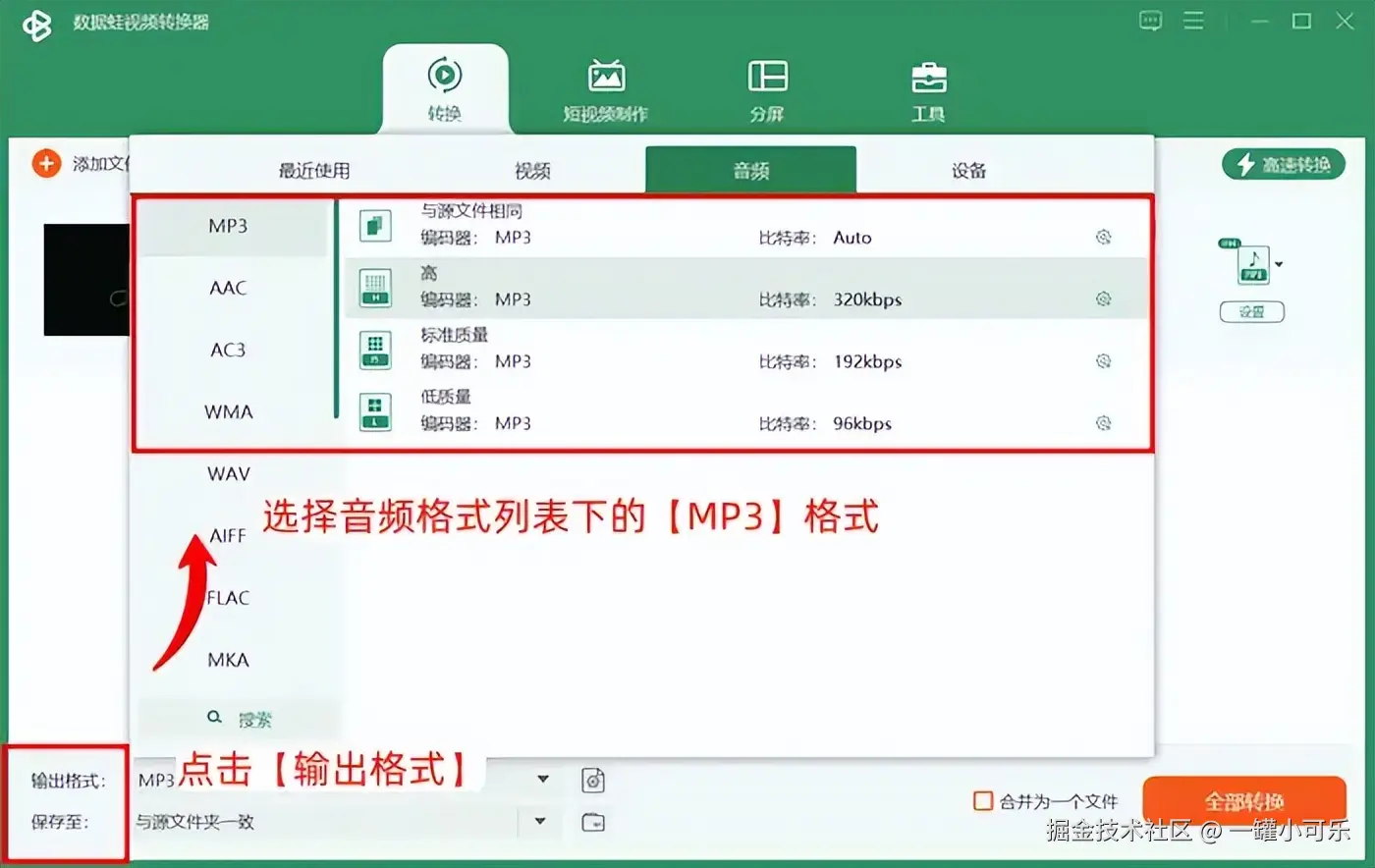
Task: Click the magnifier icon beside 搜索
Action: 214,718
